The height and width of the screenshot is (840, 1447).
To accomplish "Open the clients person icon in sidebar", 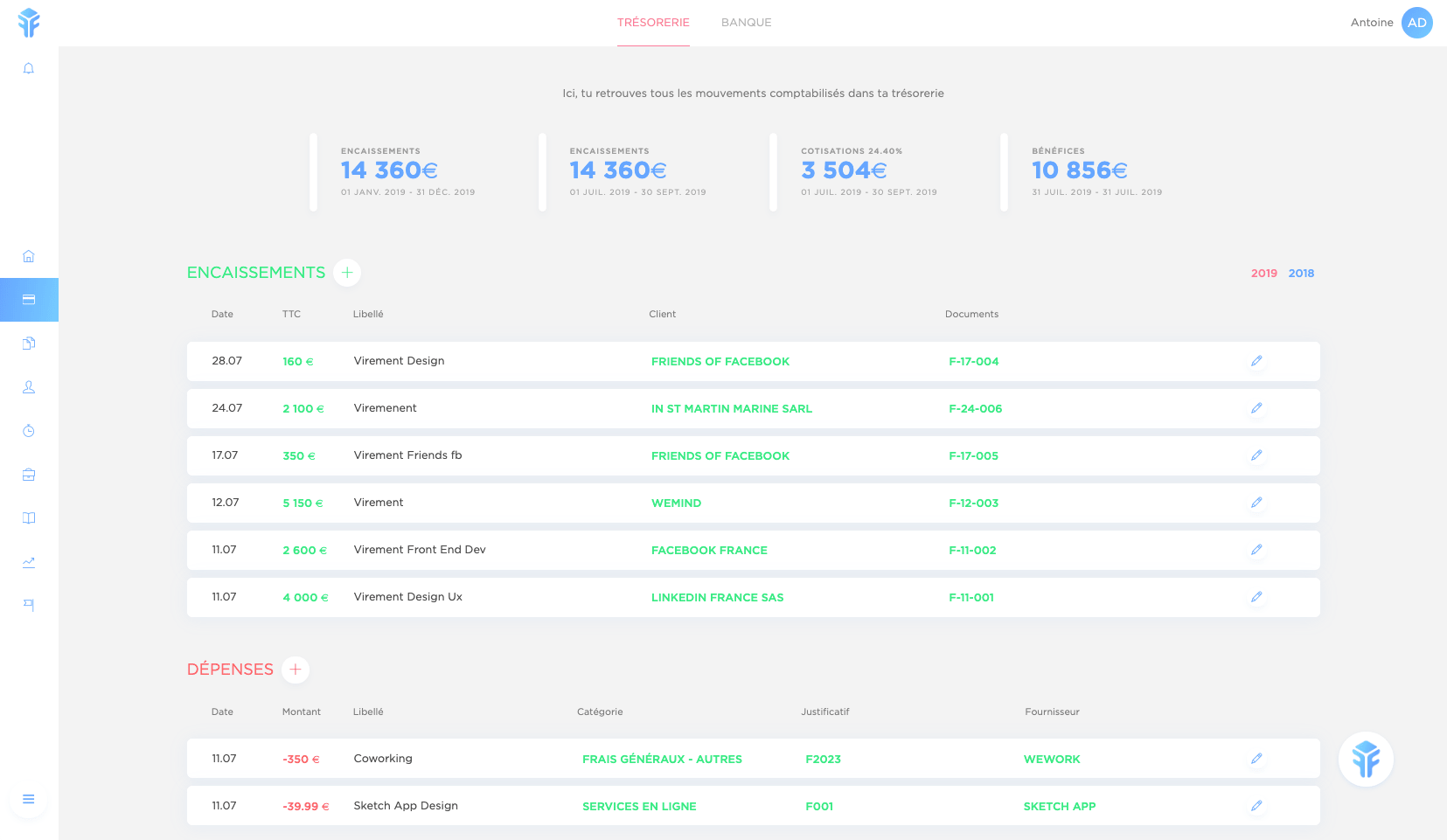I will [29, 387].
